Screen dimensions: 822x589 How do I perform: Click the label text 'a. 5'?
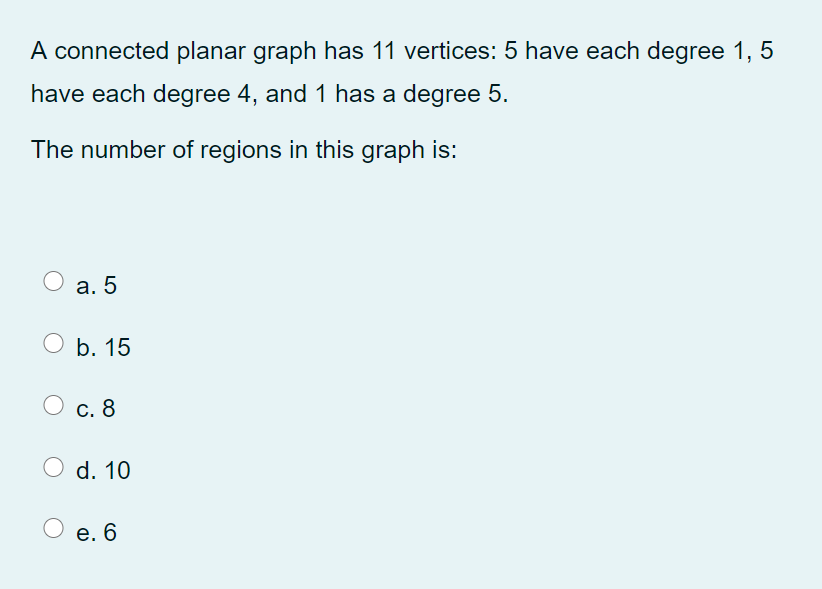point(95,286)
